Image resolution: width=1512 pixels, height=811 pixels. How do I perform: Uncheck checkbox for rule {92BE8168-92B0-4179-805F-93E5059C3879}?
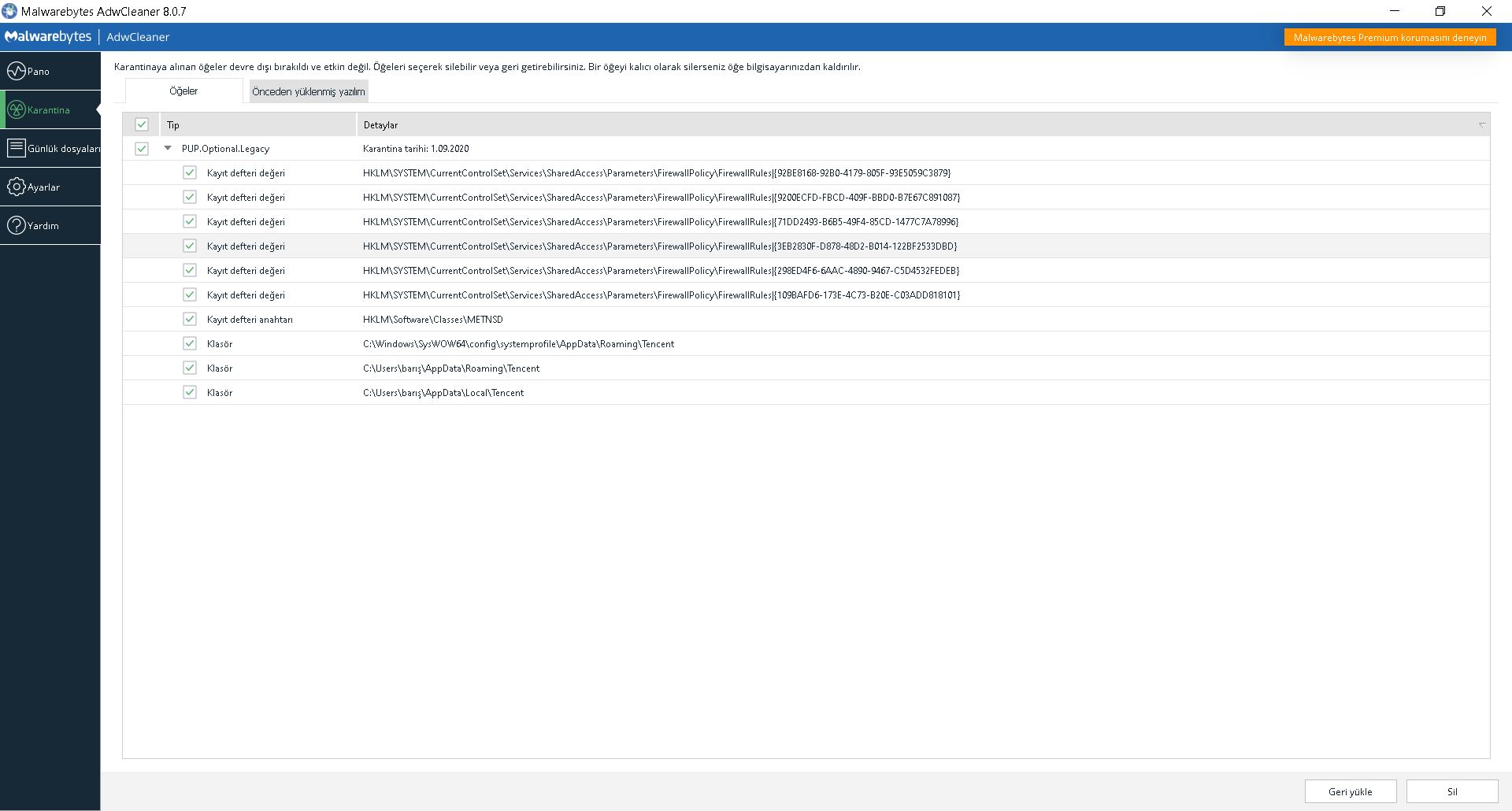point(190,172)
